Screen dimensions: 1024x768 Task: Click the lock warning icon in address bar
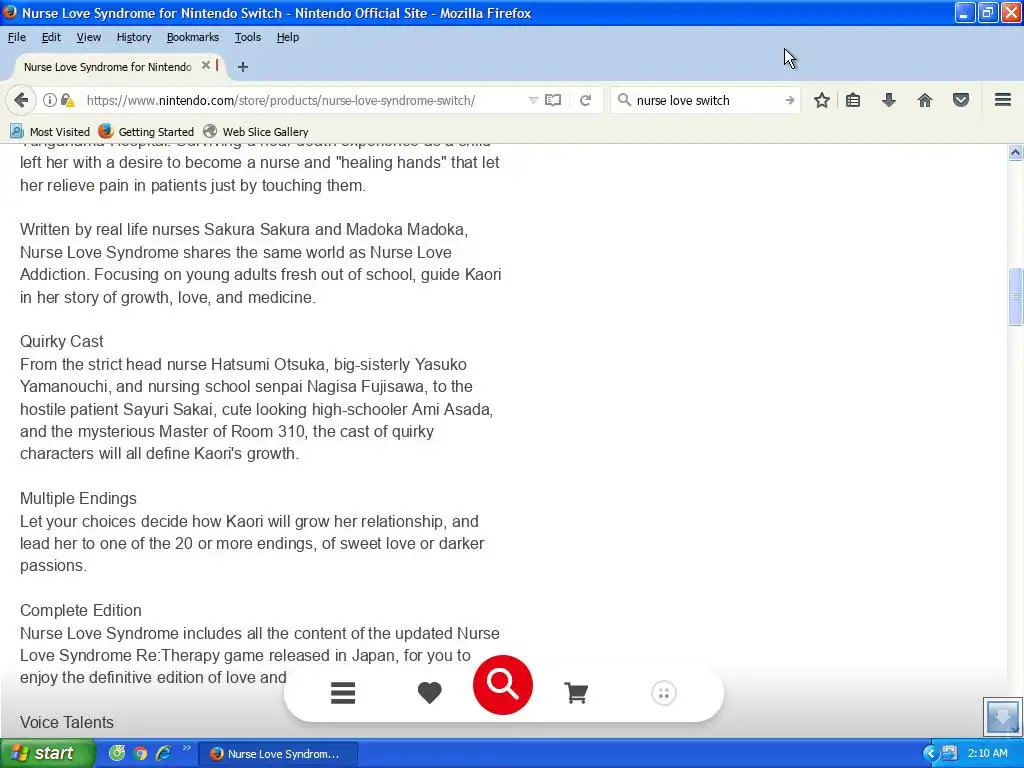tap(67, 100)
